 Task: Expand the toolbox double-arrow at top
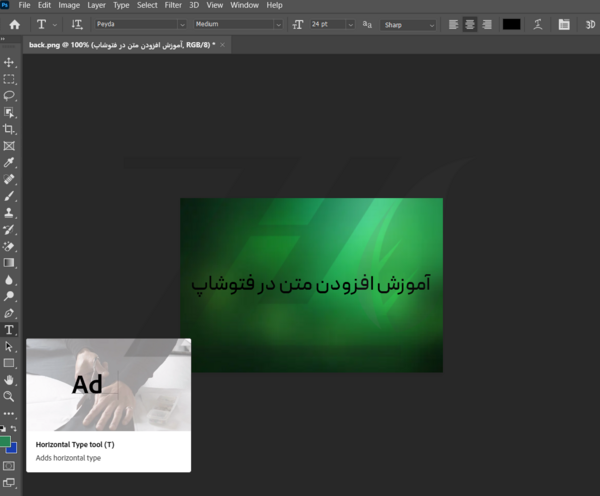[3, 39]
